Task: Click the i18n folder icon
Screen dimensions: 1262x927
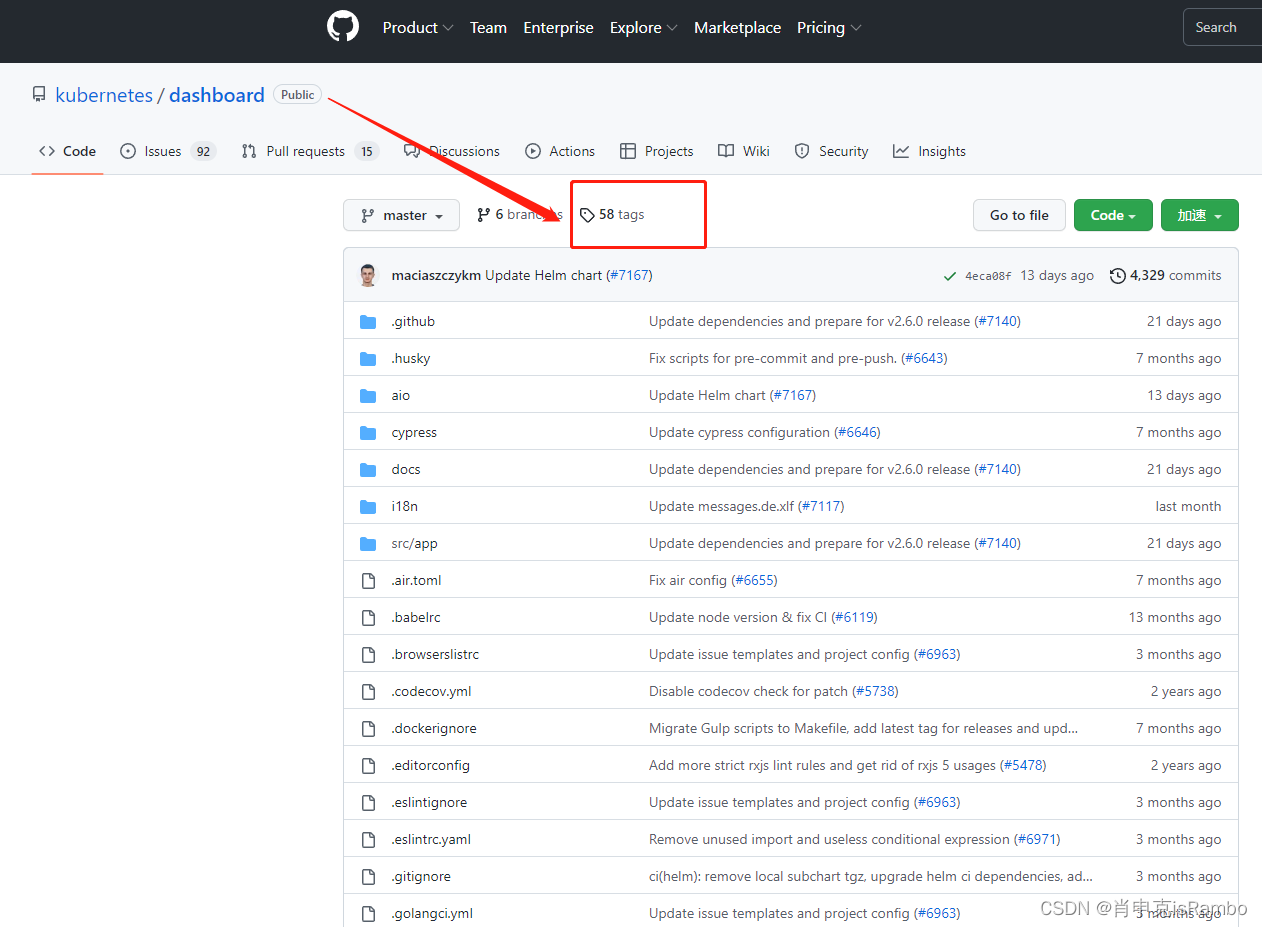Action: 368,507
